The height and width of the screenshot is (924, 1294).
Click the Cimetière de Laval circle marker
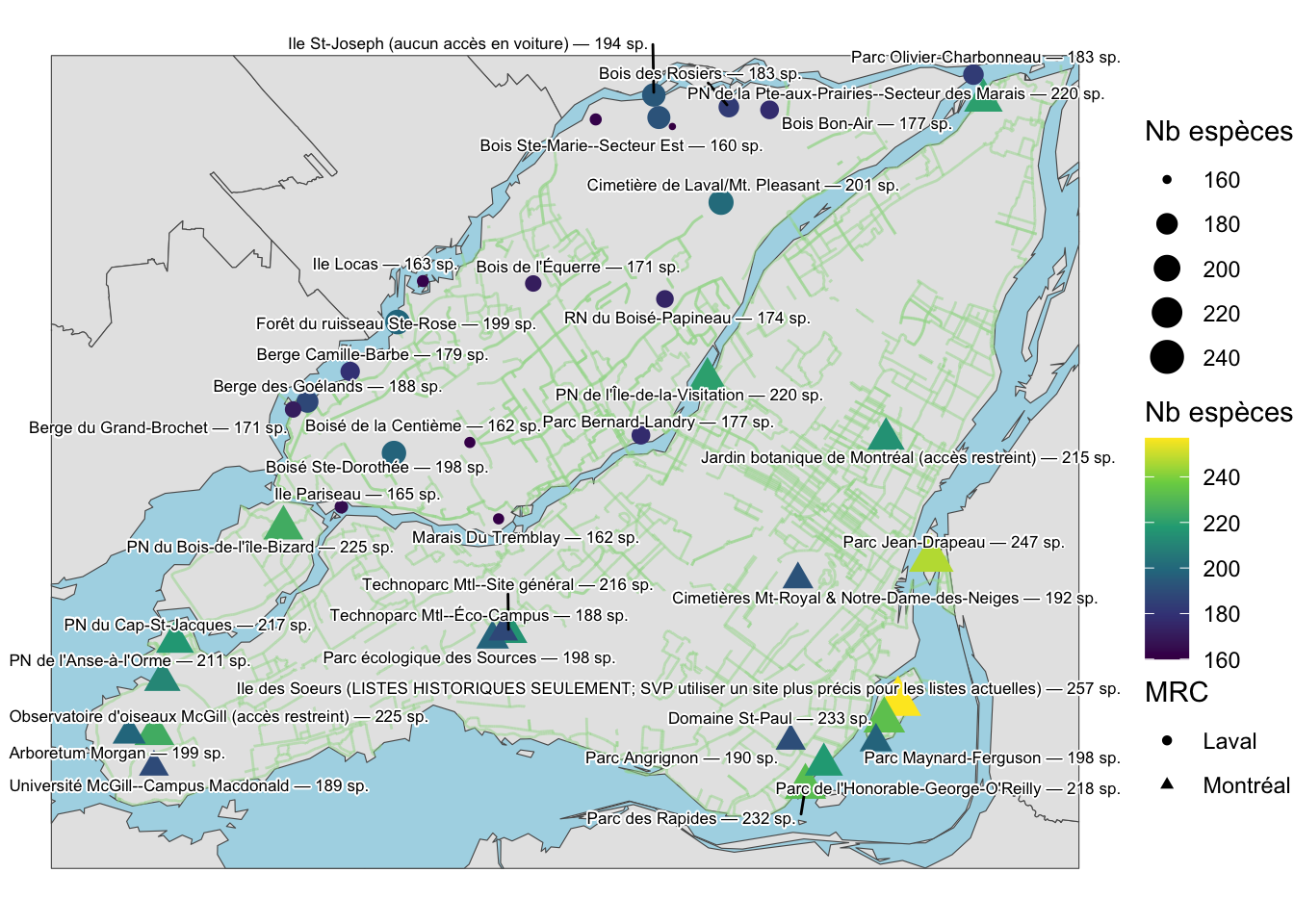pyautogui.click(x=720, y=202)
